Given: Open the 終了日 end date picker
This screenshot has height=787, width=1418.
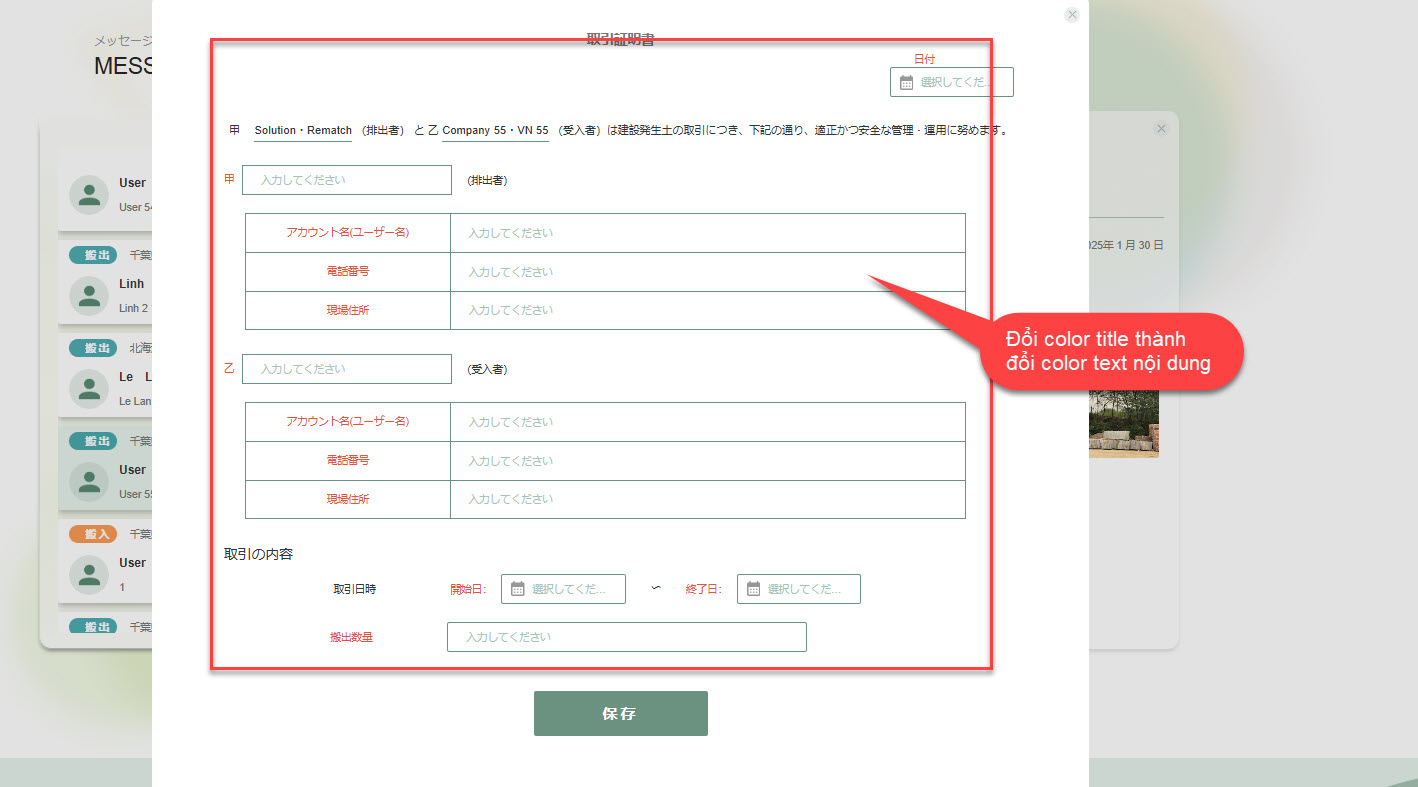Looking at the screenshot, I should (808, 589).
